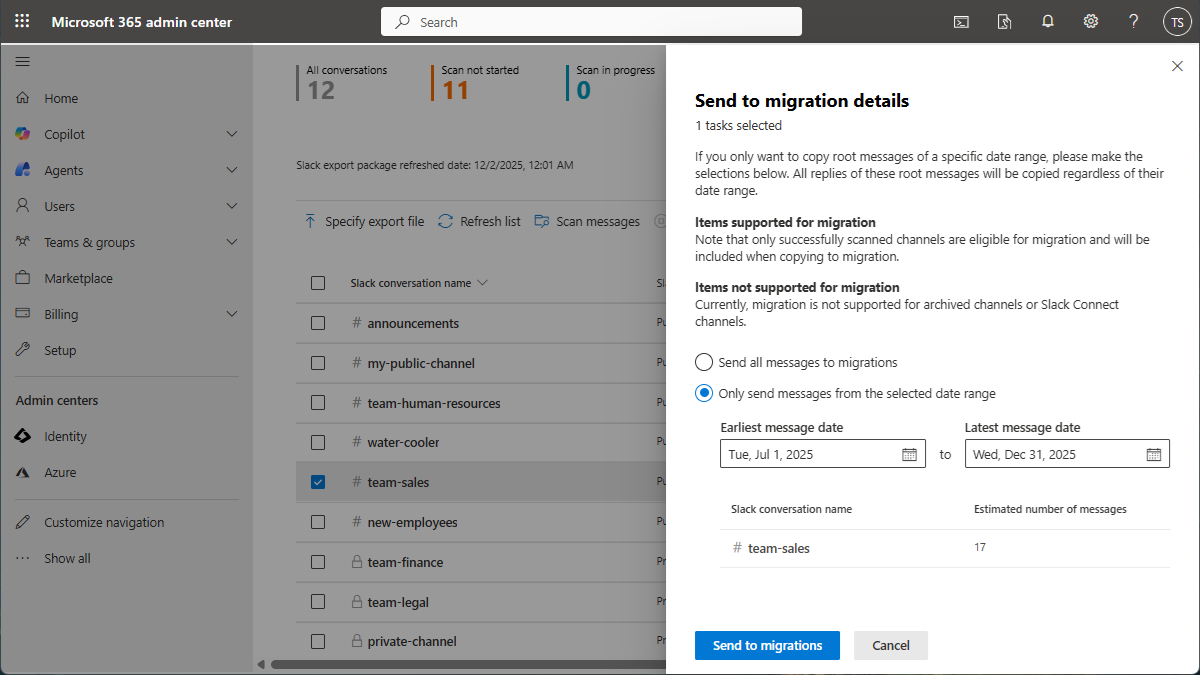Check the team-finance row checkbox
The height and width of the screenshot is (675, 1200).
[318, 562]
